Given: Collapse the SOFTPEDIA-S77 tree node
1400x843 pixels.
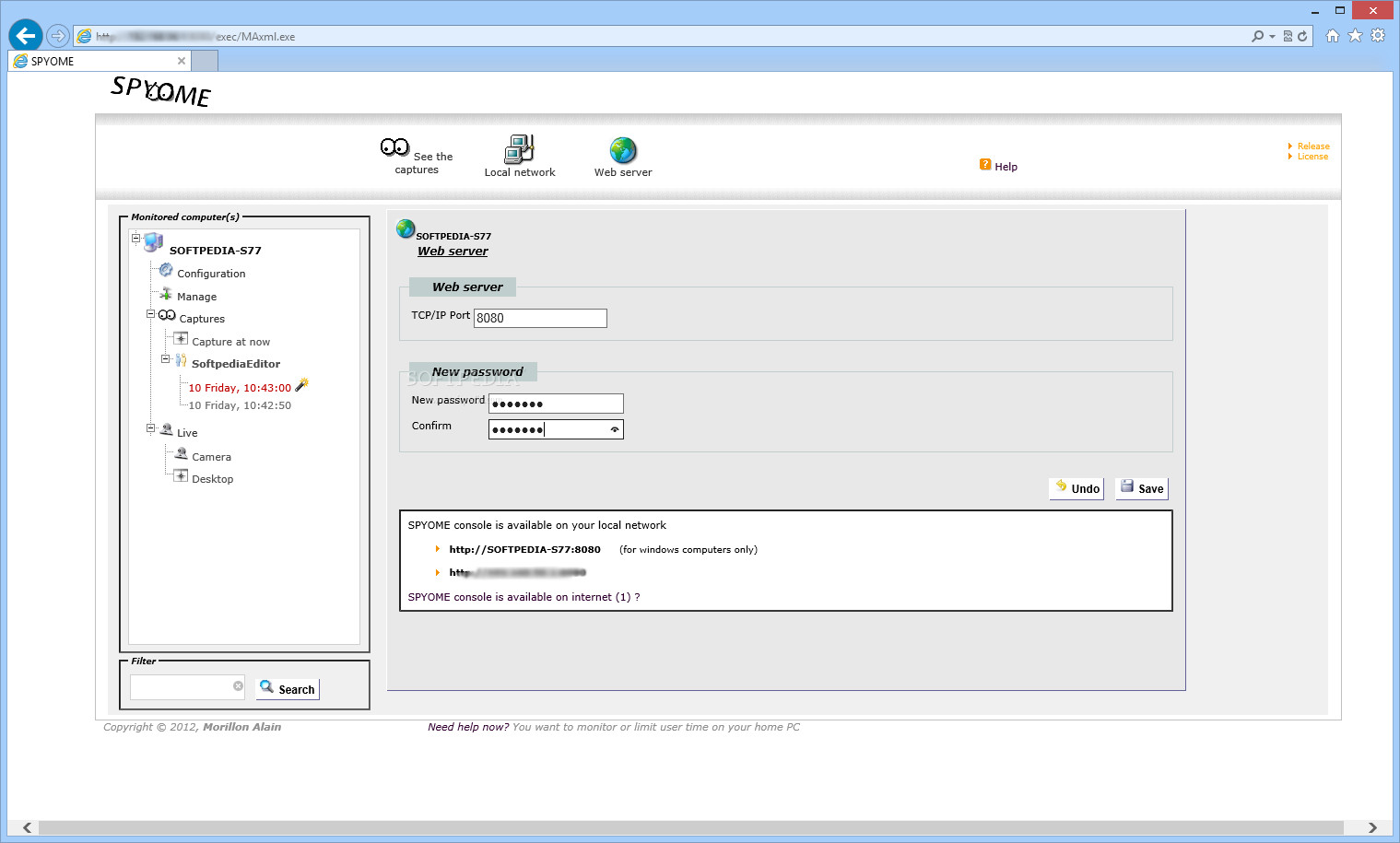Looking at the screenshot, I should (135, 239).
